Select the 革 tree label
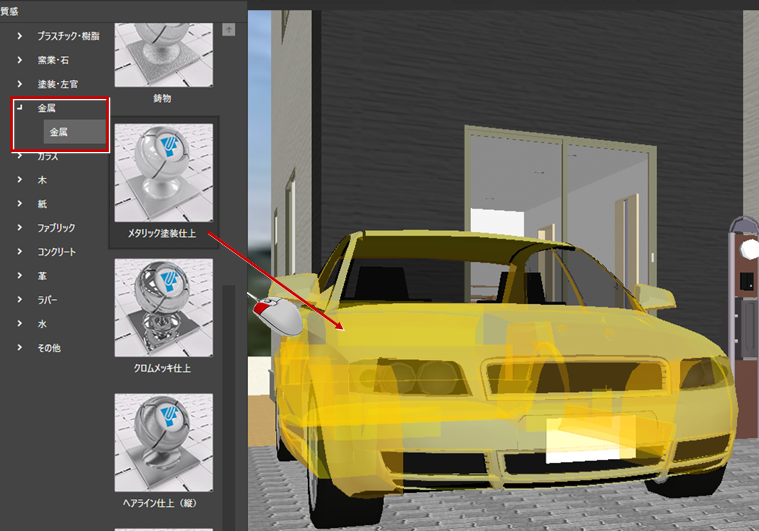Screen dimensions: 759x531 [42, 275]
